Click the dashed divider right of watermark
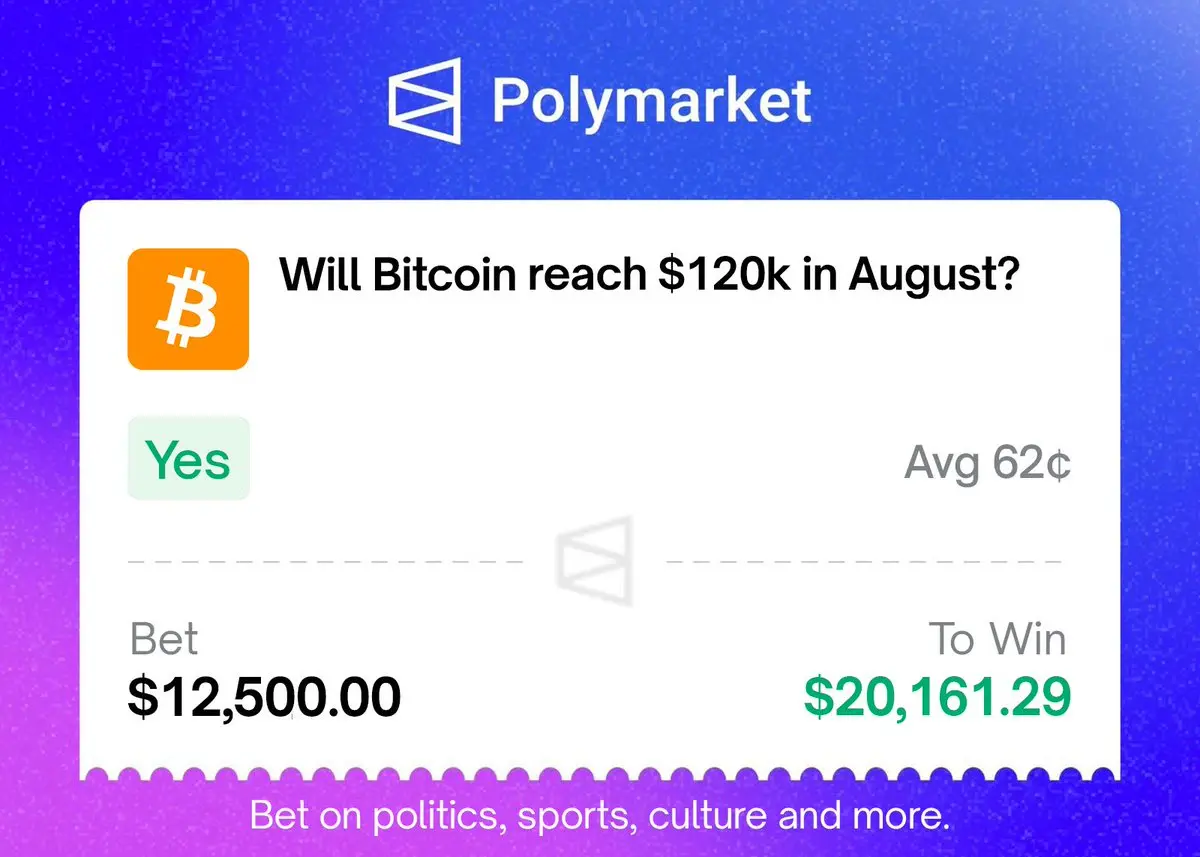The image size is (1200, 857). pyautogui.click(x=864, y=562)
